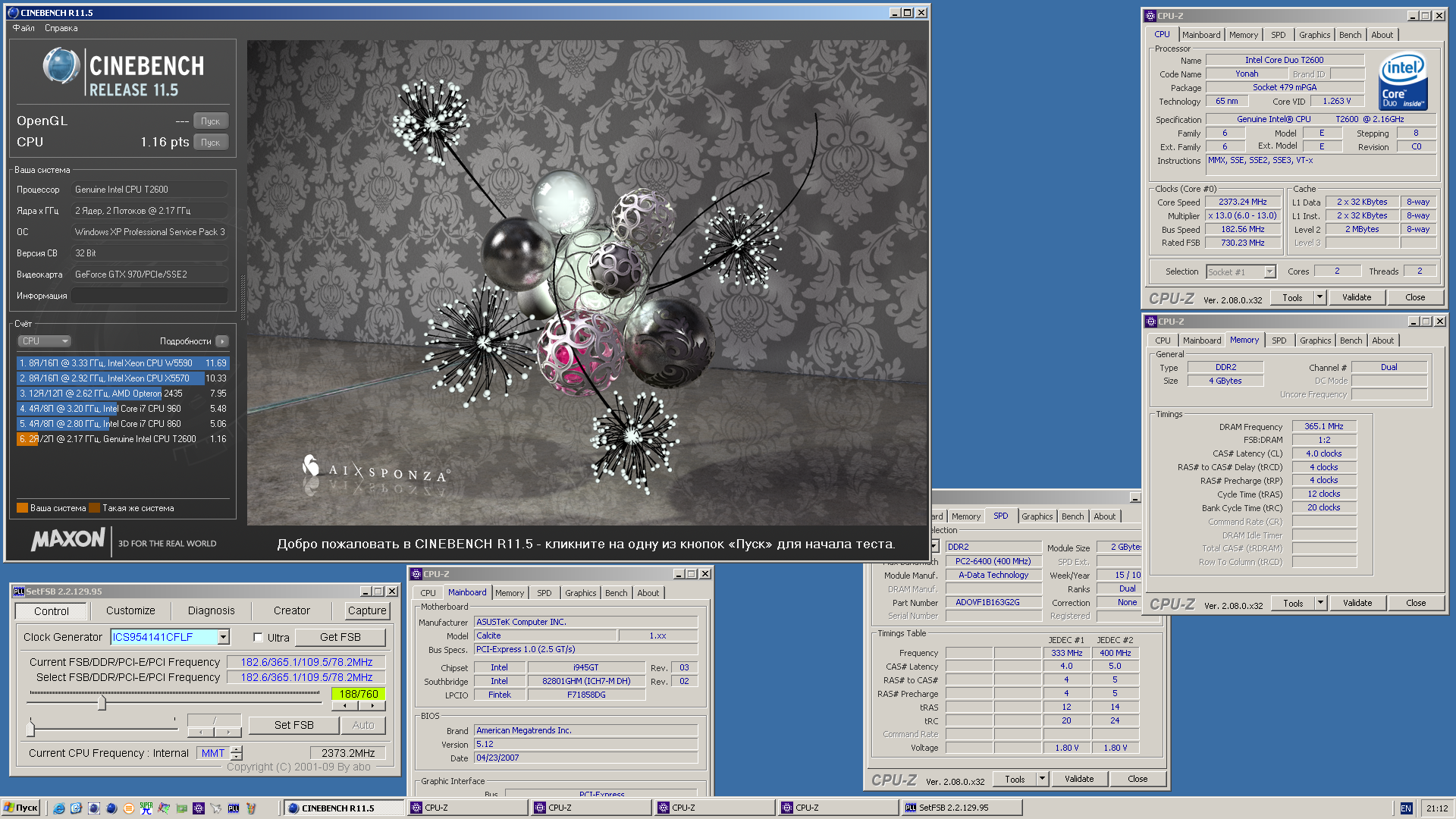This screenshot has width=1456, height=819.
Task: Click the Cinebench title bar sphere icon
Action: [13, 13]
